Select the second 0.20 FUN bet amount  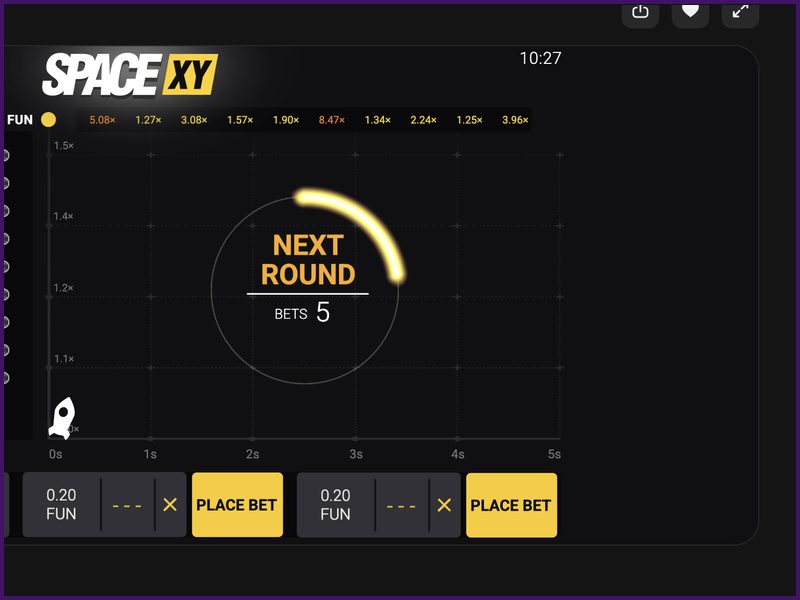click(x=335, y=505)
